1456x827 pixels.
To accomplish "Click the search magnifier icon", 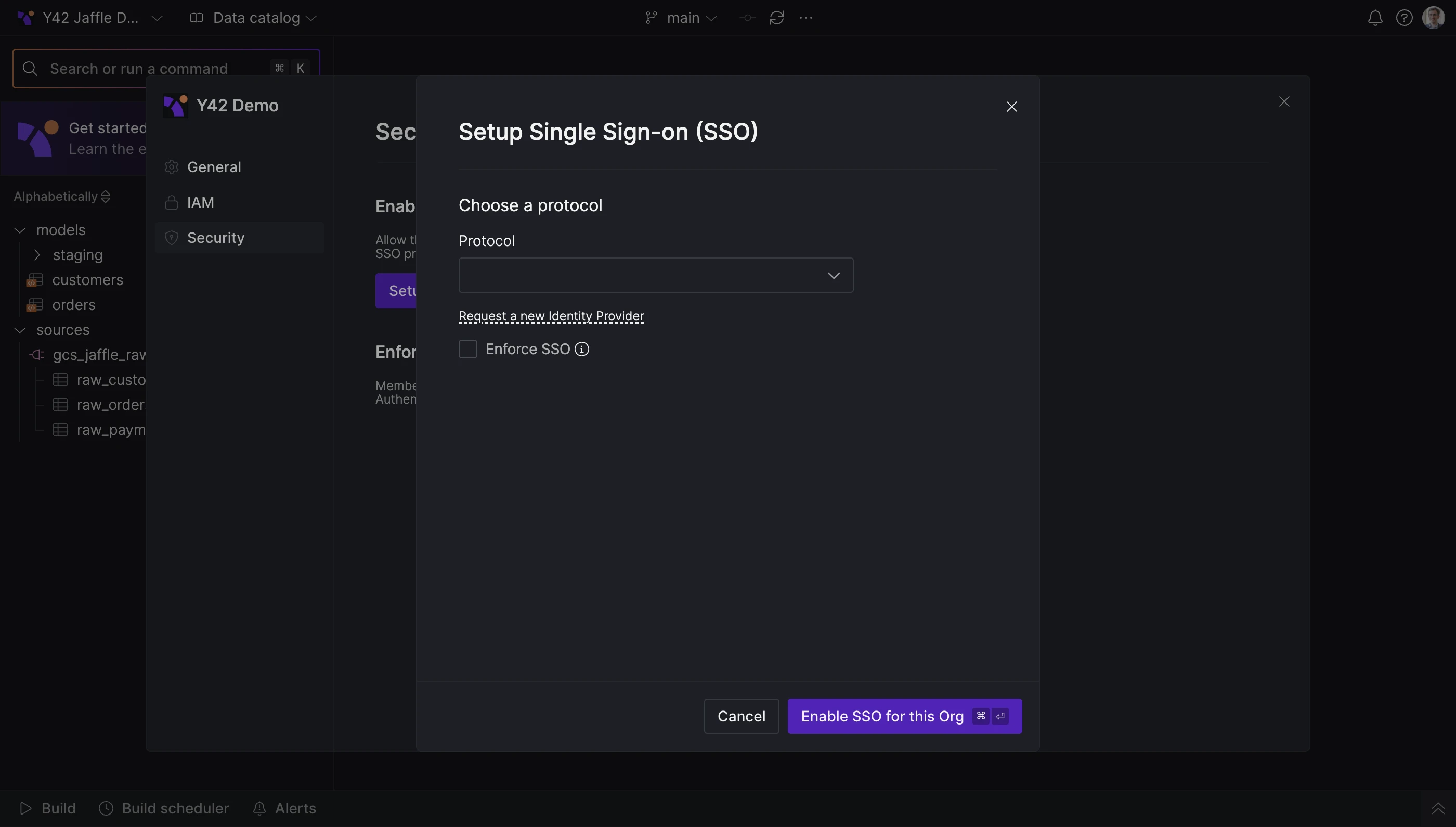I will pos(30,69).
